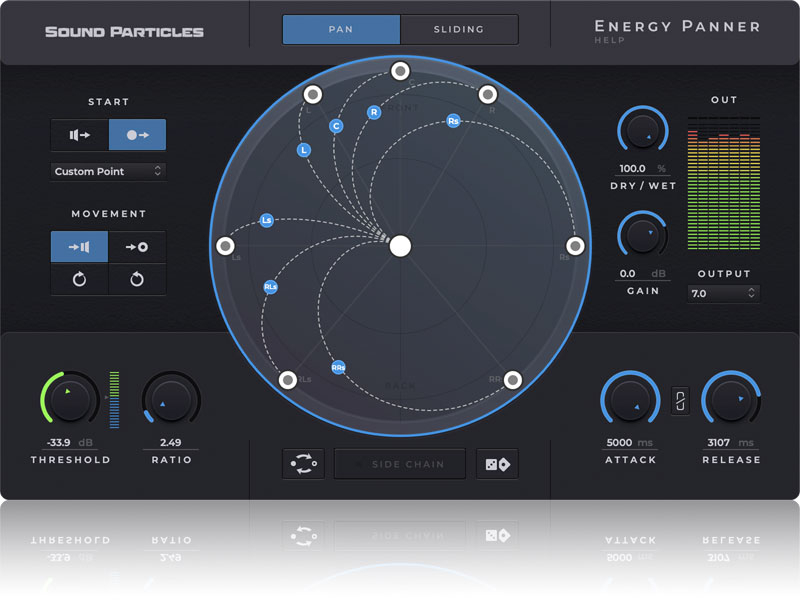Image resolution: width=800 pixels, height=600 pixels.
Task: Click the Dry/Wet knob
Action: (x=645, y=132)
